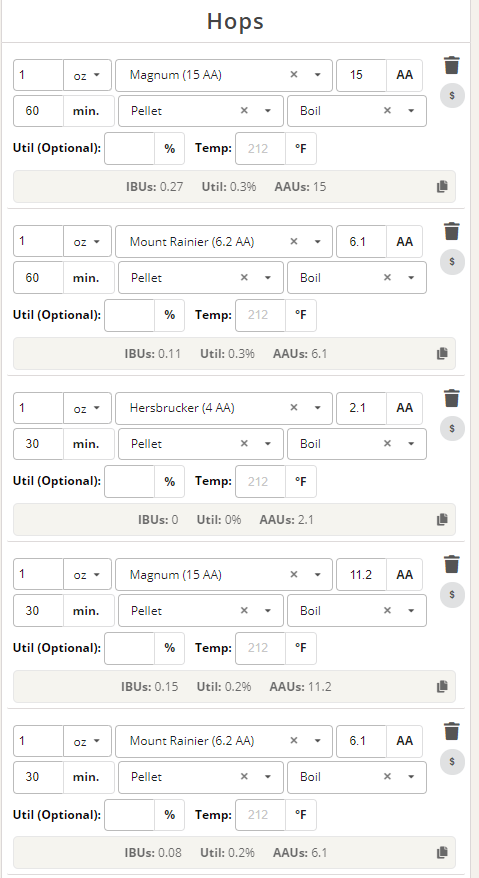The height and width of the screenshot is (878, 479).
Task: Delete the first Magnum 60 min hop
Action: coord(452,65)
